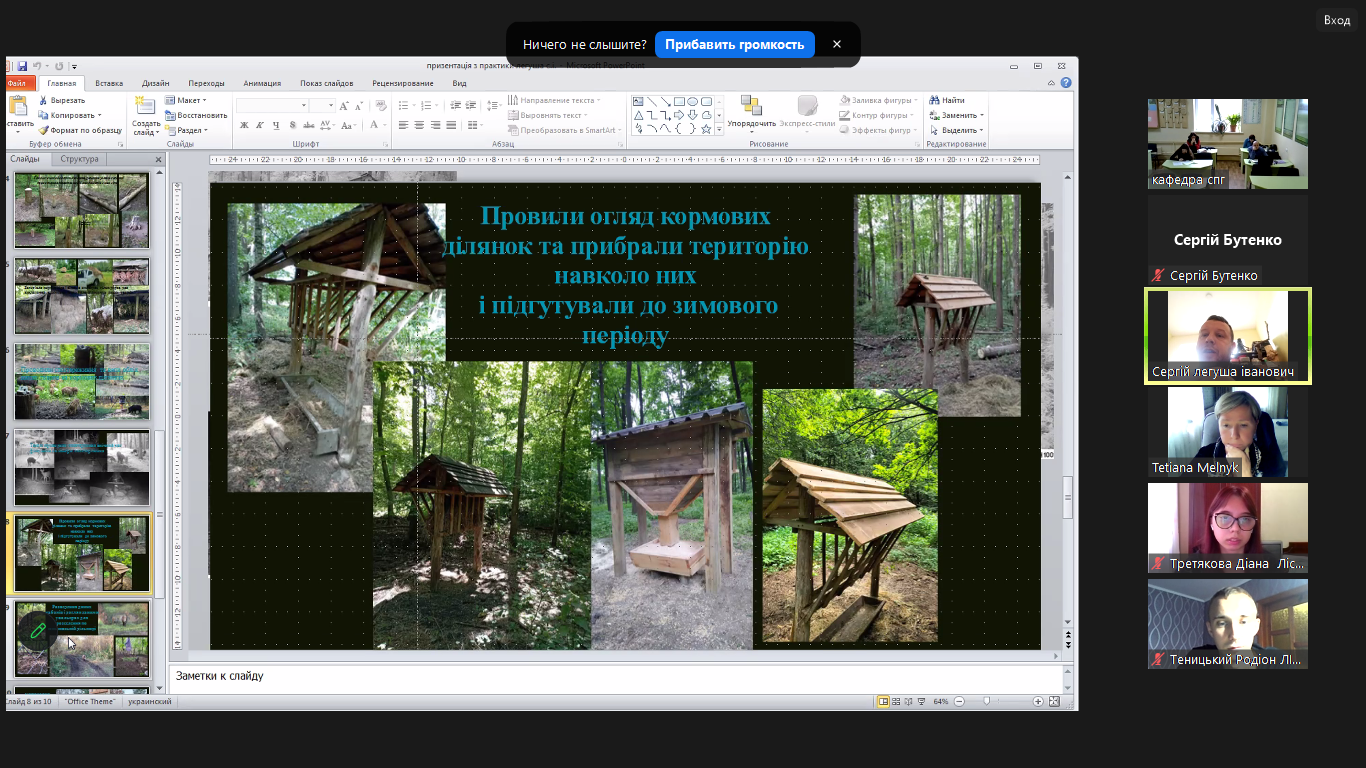Click the decrease font size icon
This screenshot has width=1366, height=768.
pos(358,105)
